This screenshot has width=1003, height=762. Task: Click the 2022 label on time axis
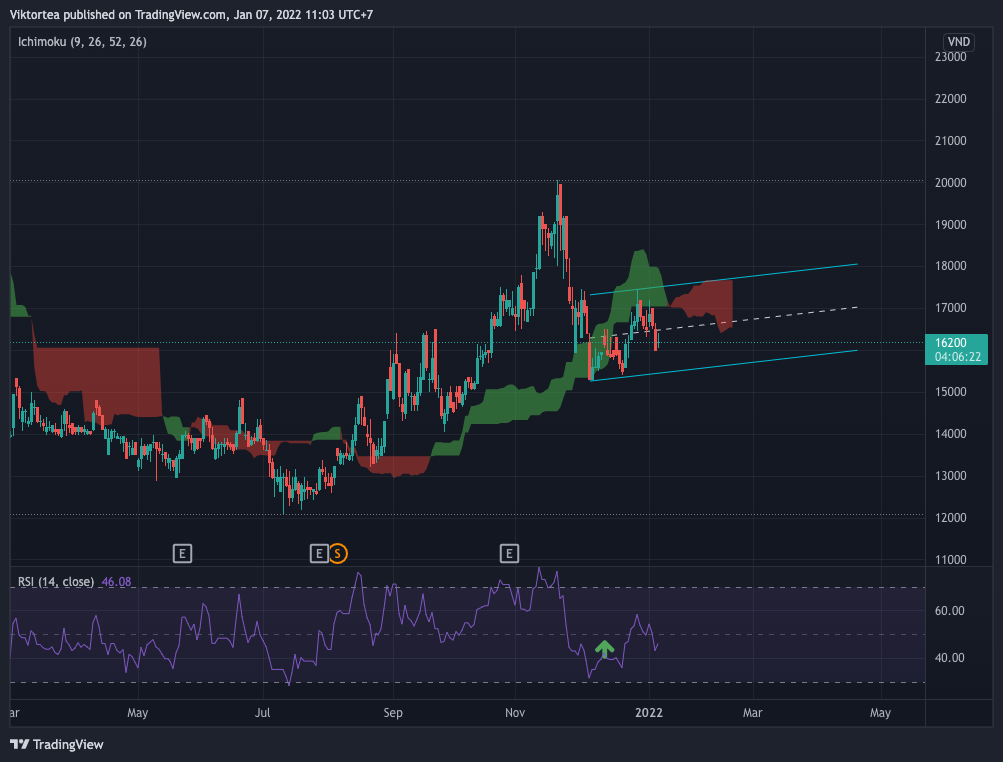point(649,713)
